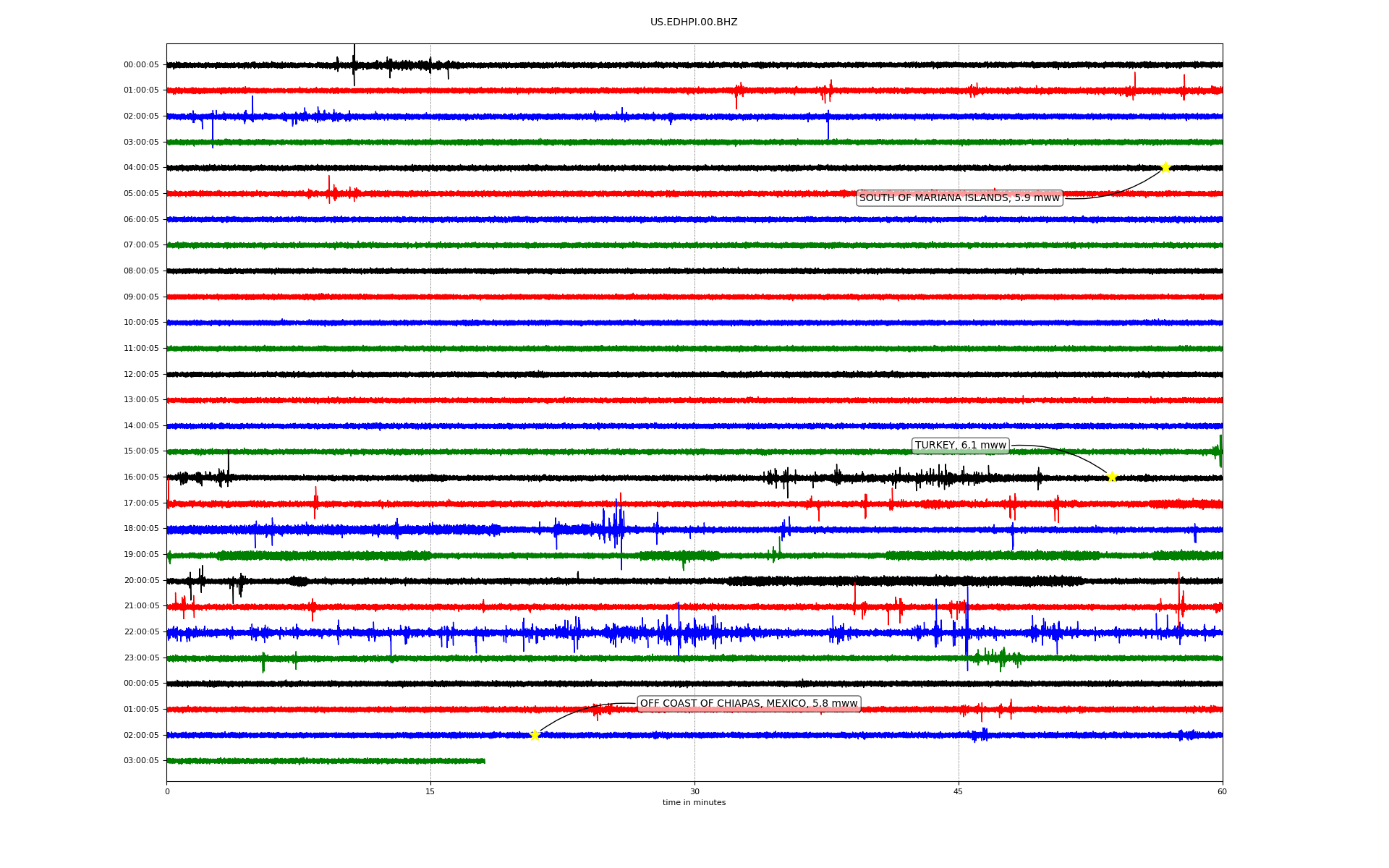Image resolution: width=1389 pixels, height=868 pixels.
Task: Click the 14:00:05 trace time label
Action: 141,426
